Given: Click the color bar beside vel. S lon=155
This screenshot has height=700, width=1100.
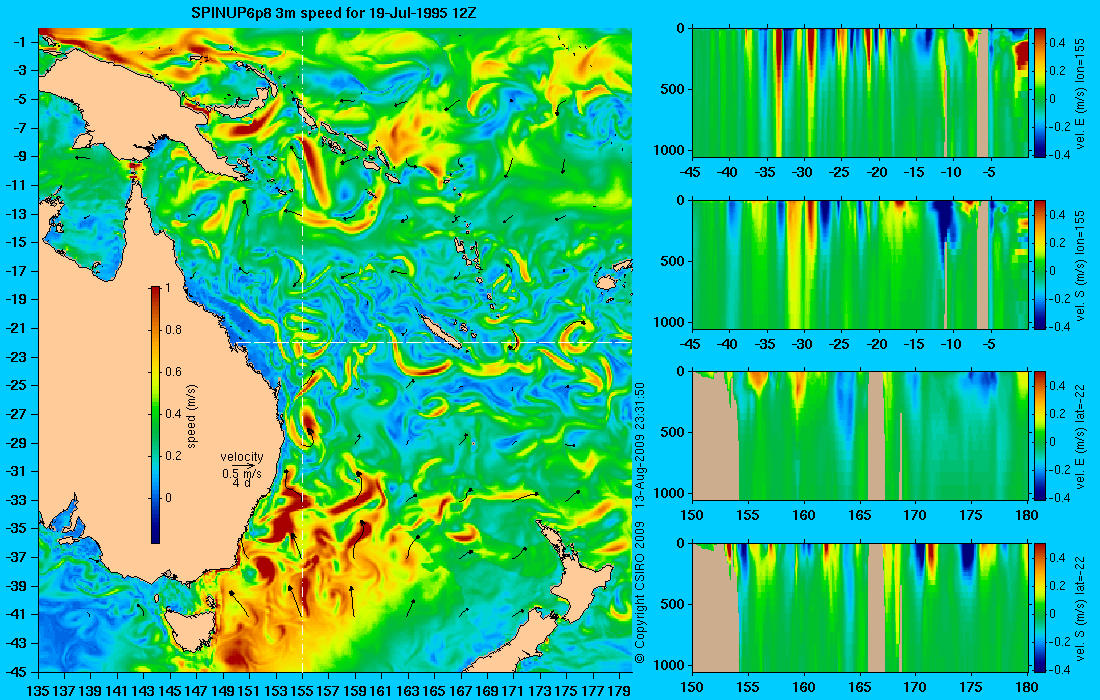Looking at the screenshot, I should 1040,264.
